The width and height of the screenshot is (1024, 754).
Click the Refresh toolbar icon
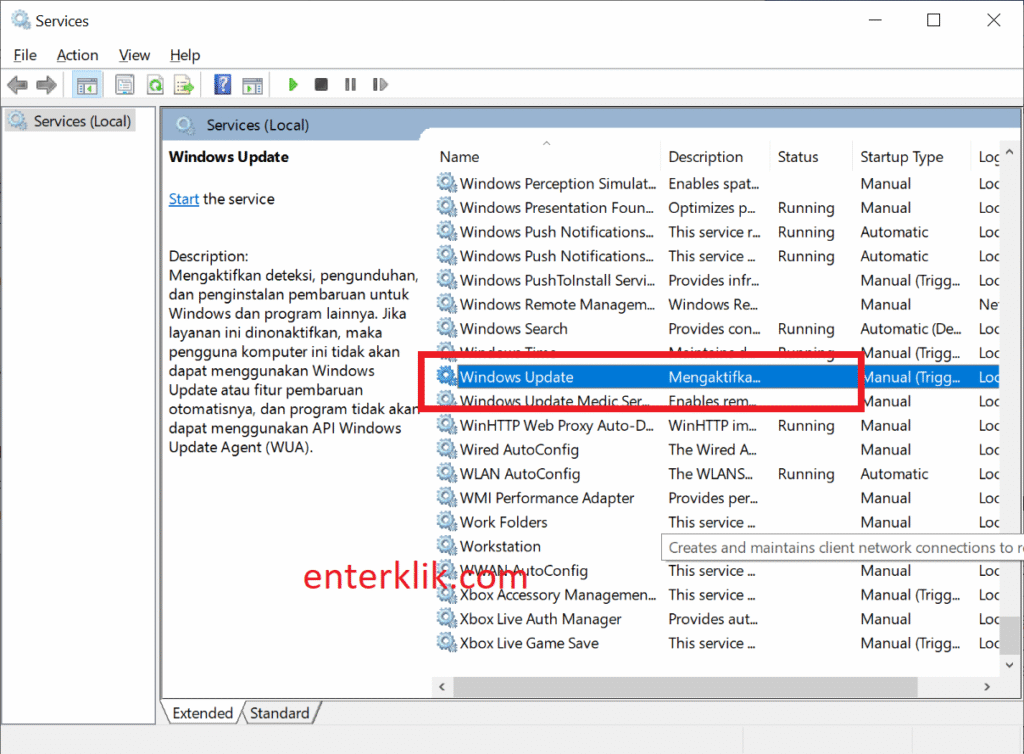[155, 85]
